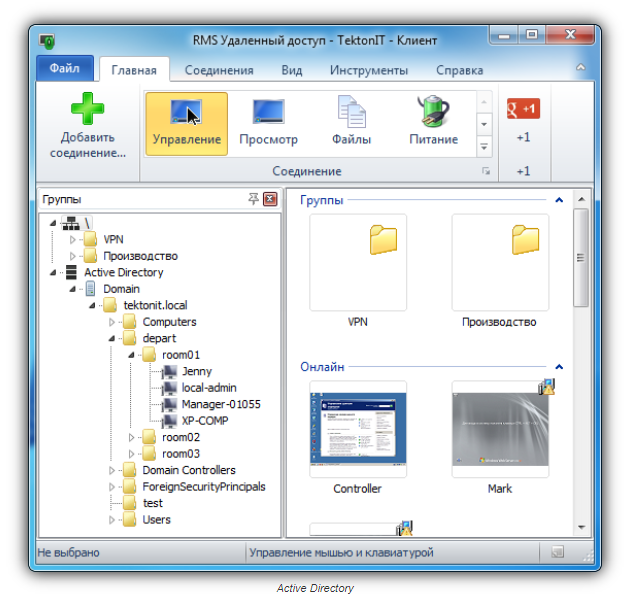Close the Группы side panel
Image resolution: width=638 pixels, height=612 pixels.
(269, 200)
